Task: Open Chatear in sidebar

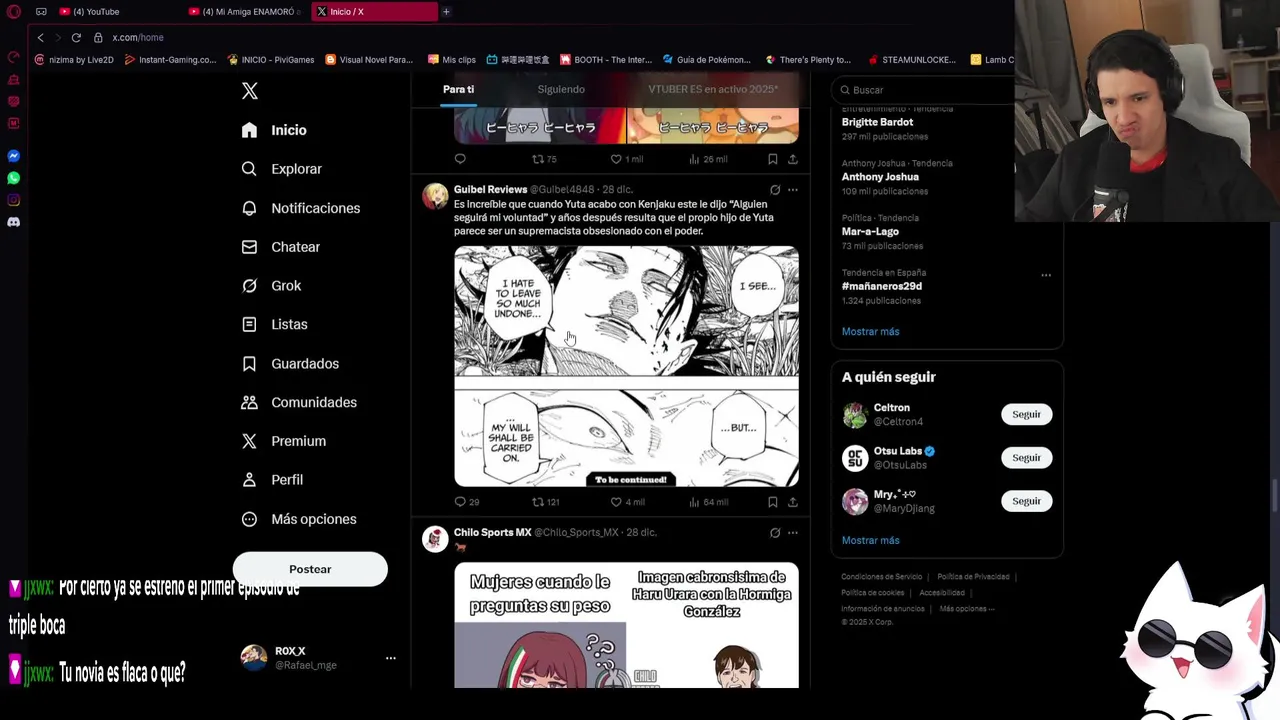Action: [281, 247]
